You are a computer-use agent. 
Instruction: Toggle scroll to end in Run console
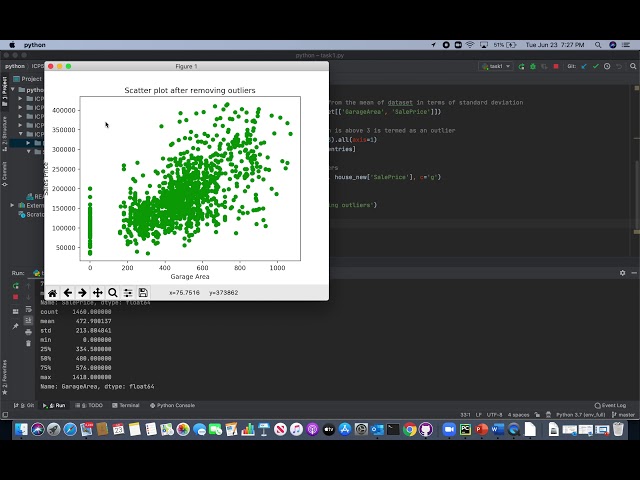click(28, 320)
